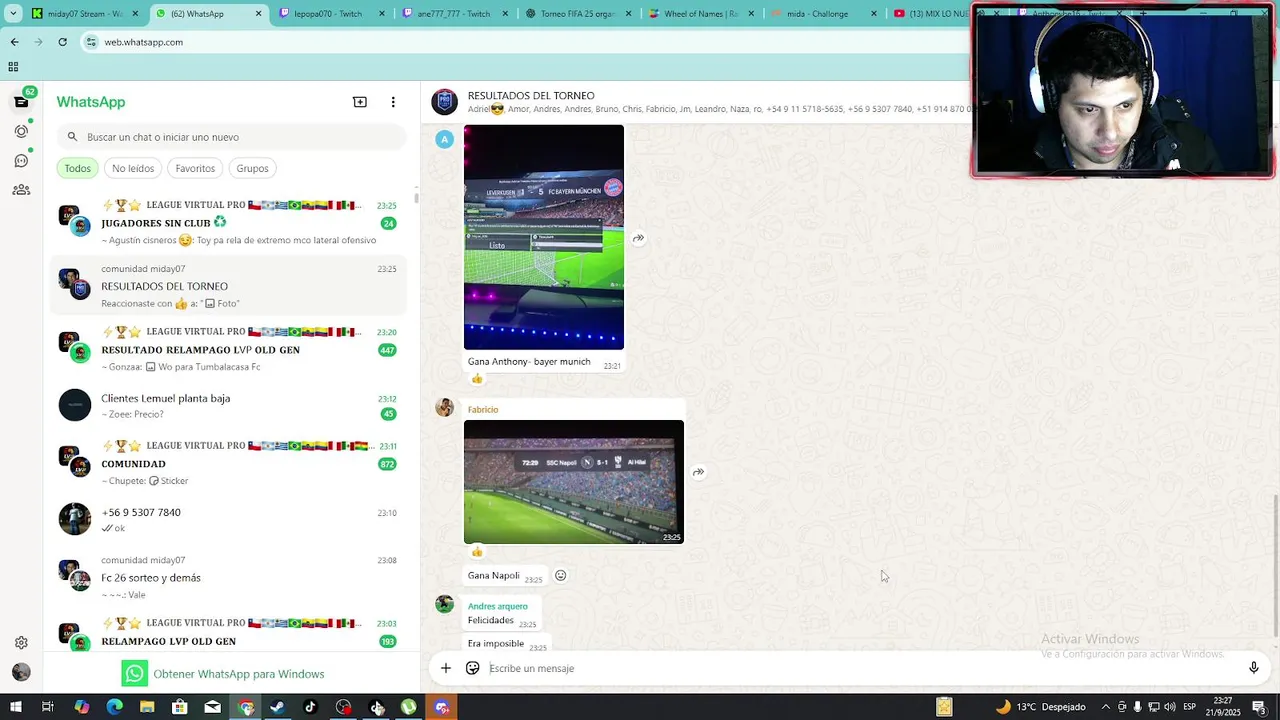Forward the Napoli image message
This screenshot has height=720, width=1280.
[x=698, y=472]
